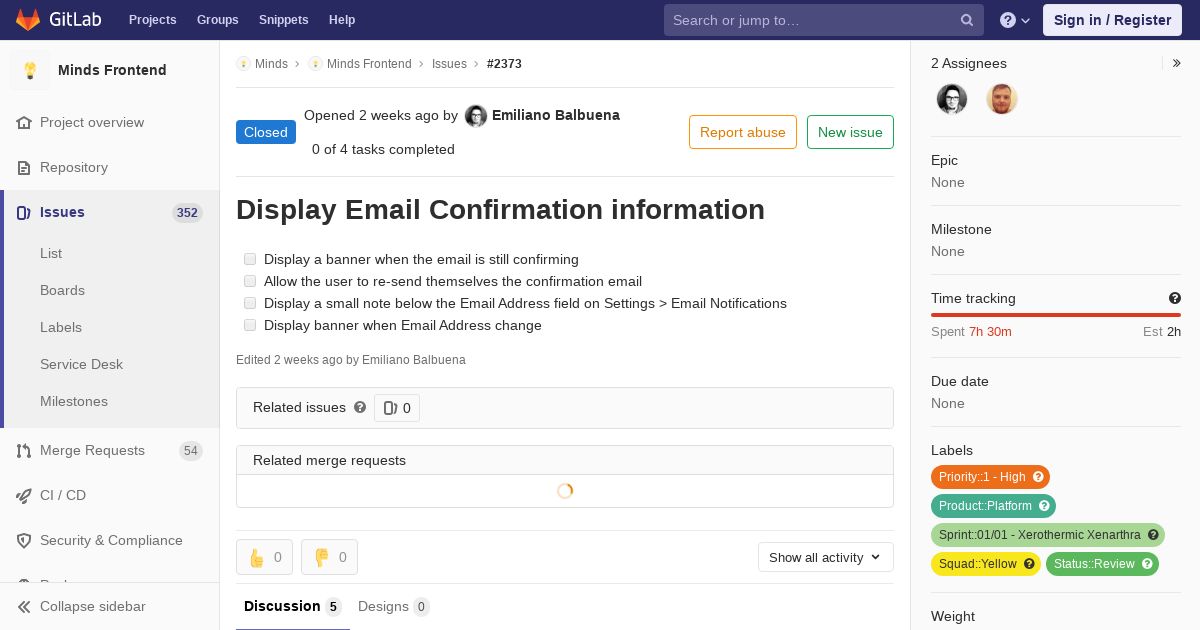Screen dimensions: 1200x630
Task: Click the Security & Compliance shield icon
Action: pos(24,540)
